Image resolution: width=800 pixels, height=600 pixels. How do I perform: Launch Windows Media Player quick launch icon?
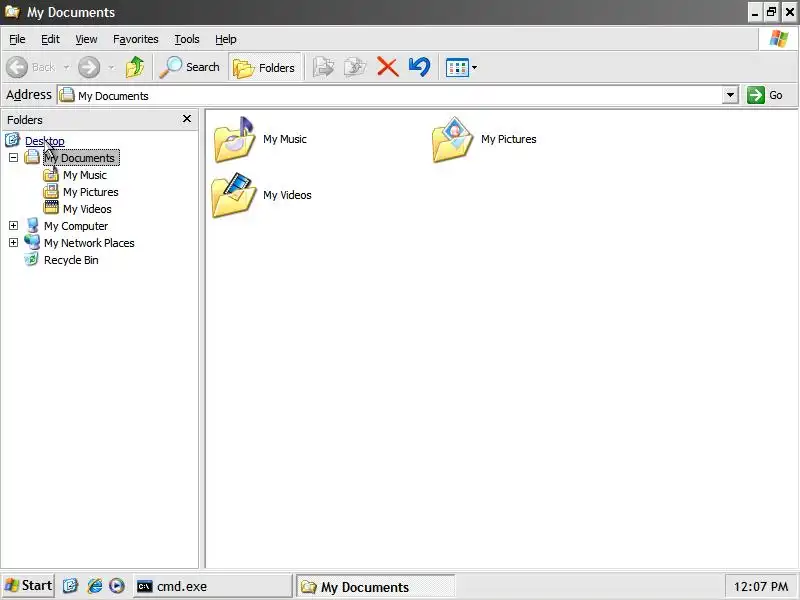pyautogui.click(x=117, y=586)
